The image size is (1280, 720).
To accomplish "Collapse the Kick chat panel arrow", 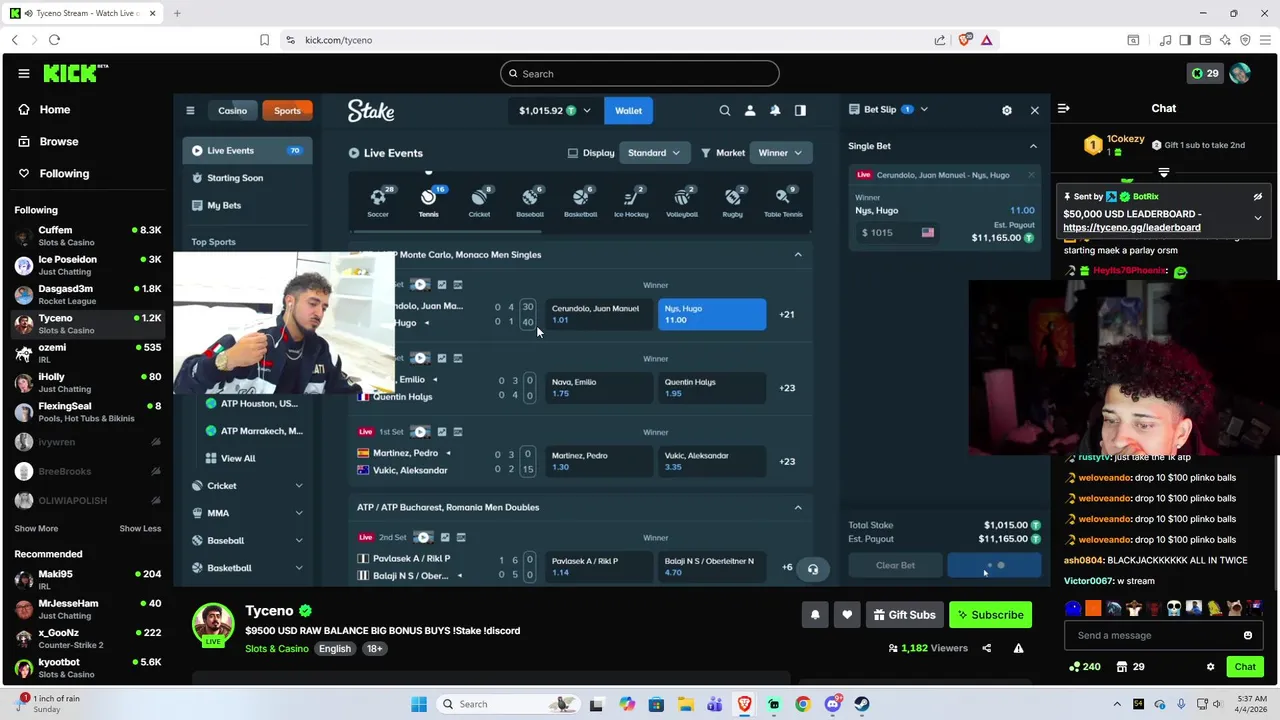I will [x=1064, y=108].
